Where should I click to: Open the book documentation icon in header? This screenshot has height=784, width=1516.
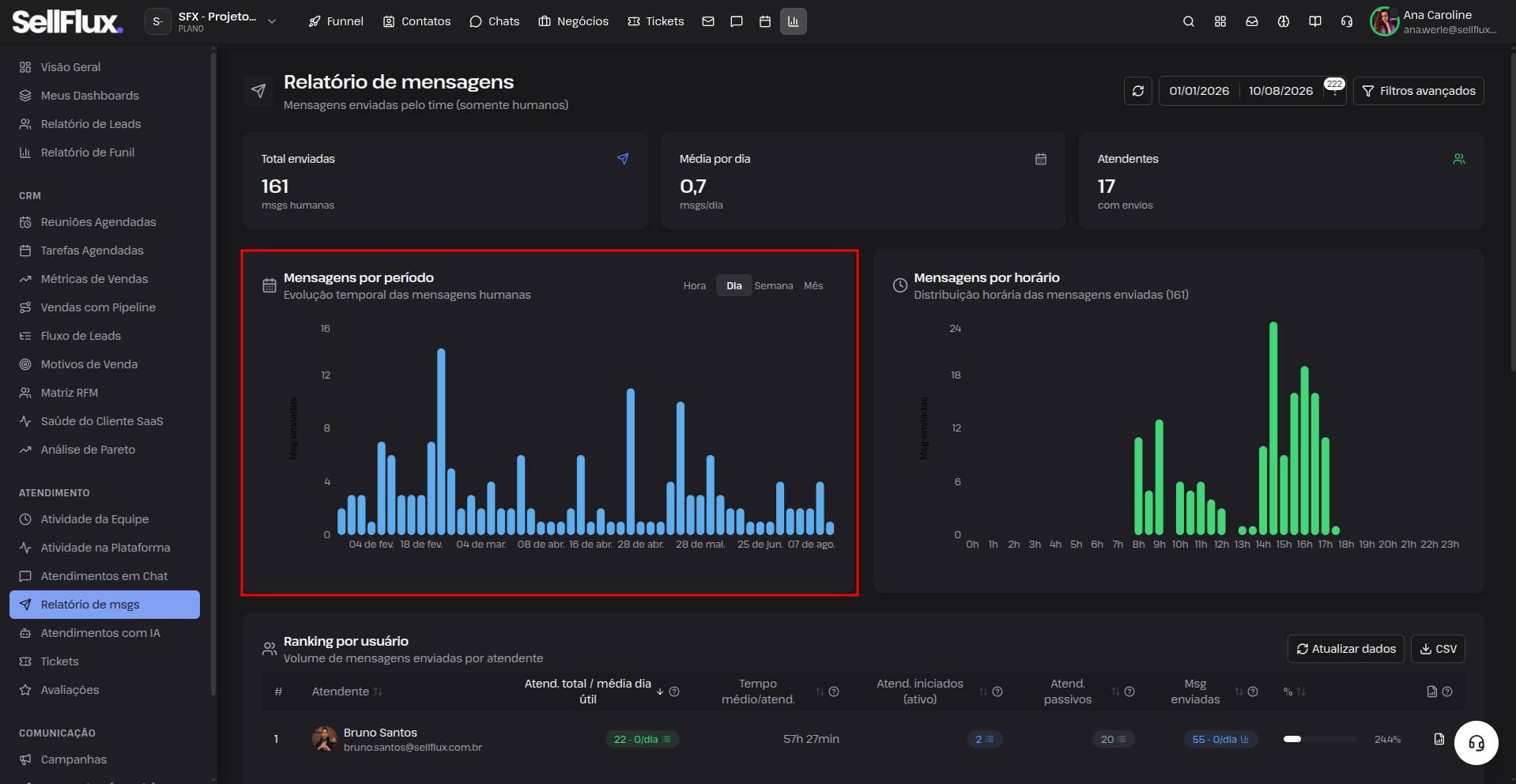click(1315, 21)
